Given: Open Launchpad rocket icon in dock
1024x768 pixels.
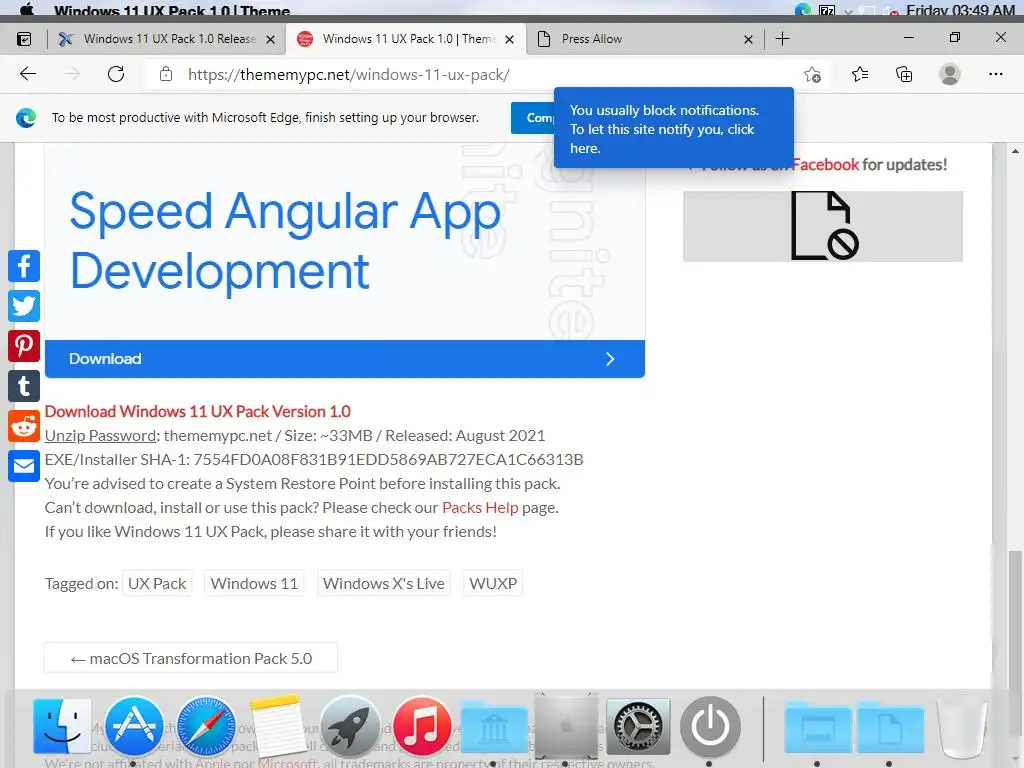Looking at the screenshot, I should (350, 726).
